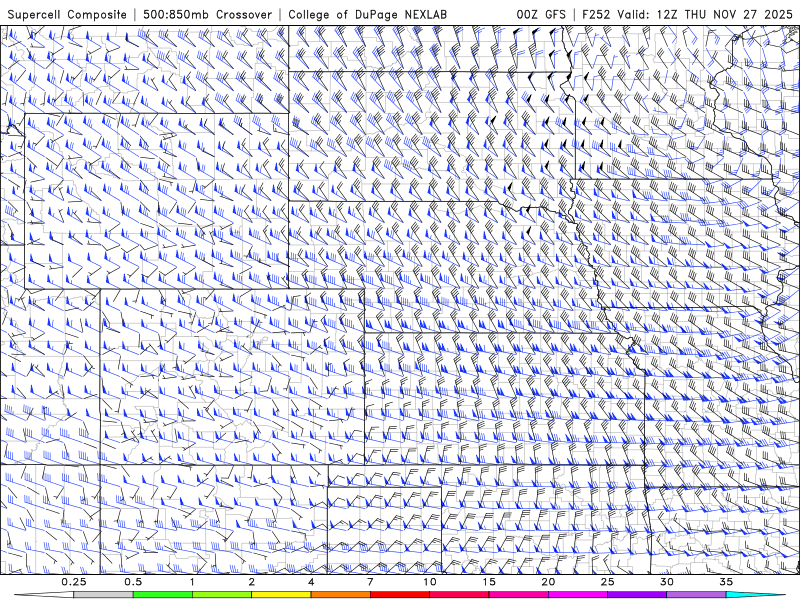This screenshot has height=600, width=800.
Task: Select the purple color bar segment after 25
Action: click(x=637, y=595)
